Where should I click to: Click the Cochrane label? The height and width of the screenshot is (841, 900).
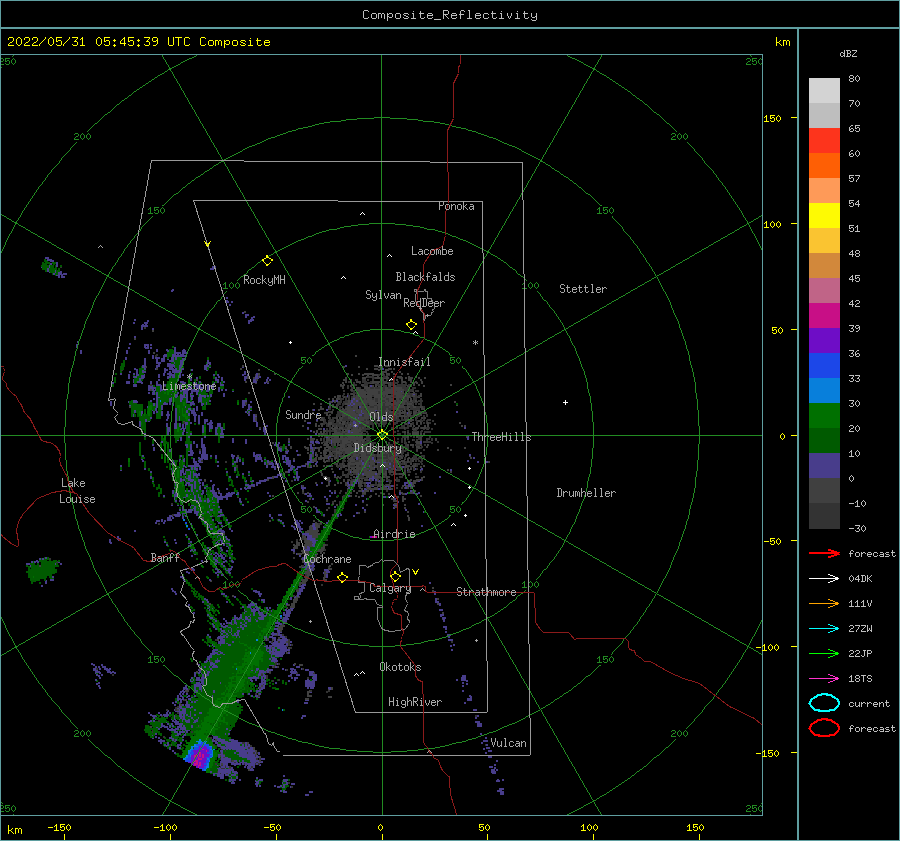pos(327,559)
